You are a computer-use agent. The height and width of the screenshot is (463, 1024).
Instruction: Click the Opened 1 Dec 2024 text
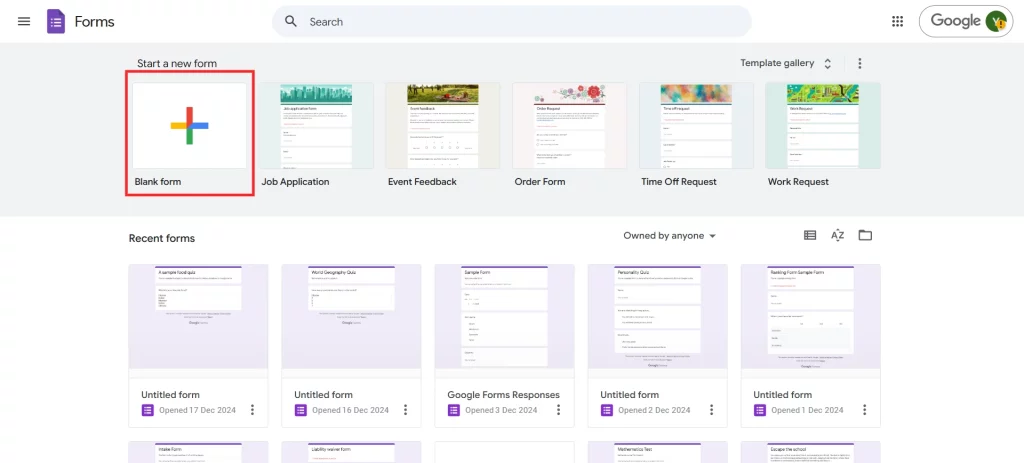pyautogui.click(x=807, y=410)
